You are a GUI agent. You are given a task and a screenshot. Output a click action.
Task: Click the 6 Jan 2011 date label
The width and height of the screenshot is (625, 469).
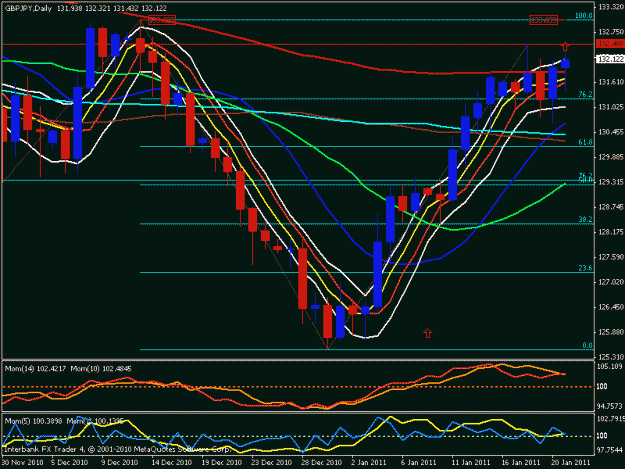[x=419, y=463]
